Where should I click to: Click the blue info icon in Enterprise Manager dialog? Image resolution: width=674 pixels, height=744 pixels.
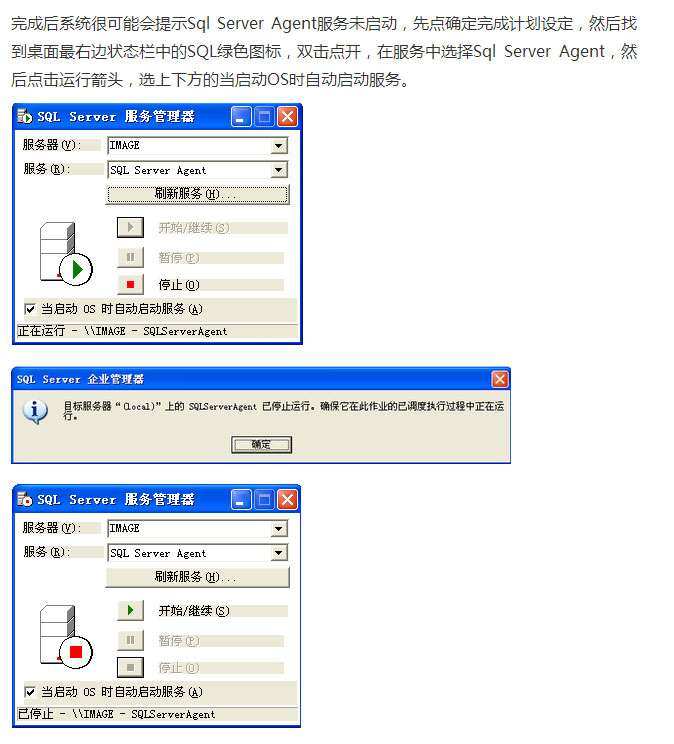click(35, 411)
